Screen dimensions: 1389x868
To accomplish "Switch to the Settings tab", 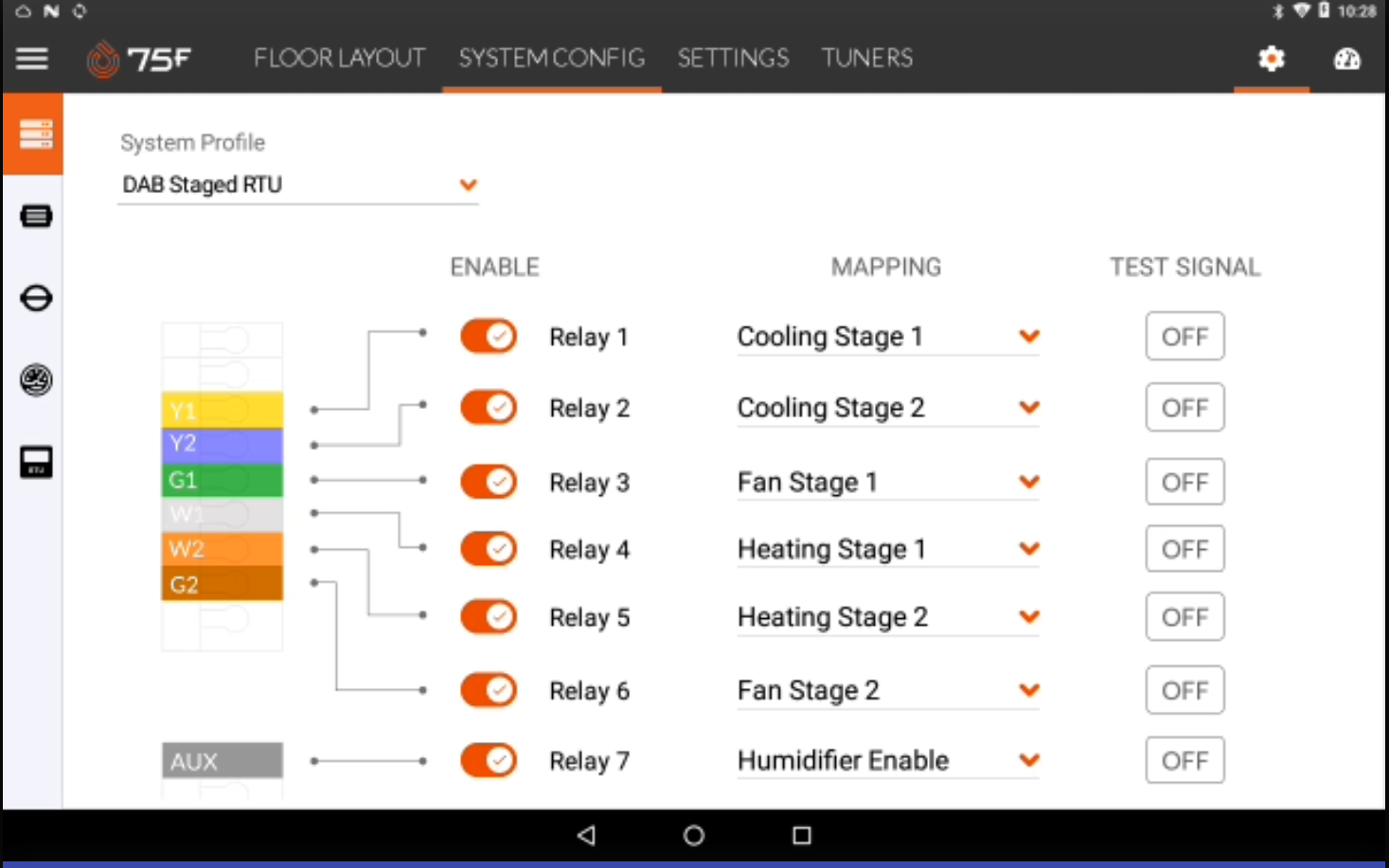I will pyautogui.click(x=733, y=59).
